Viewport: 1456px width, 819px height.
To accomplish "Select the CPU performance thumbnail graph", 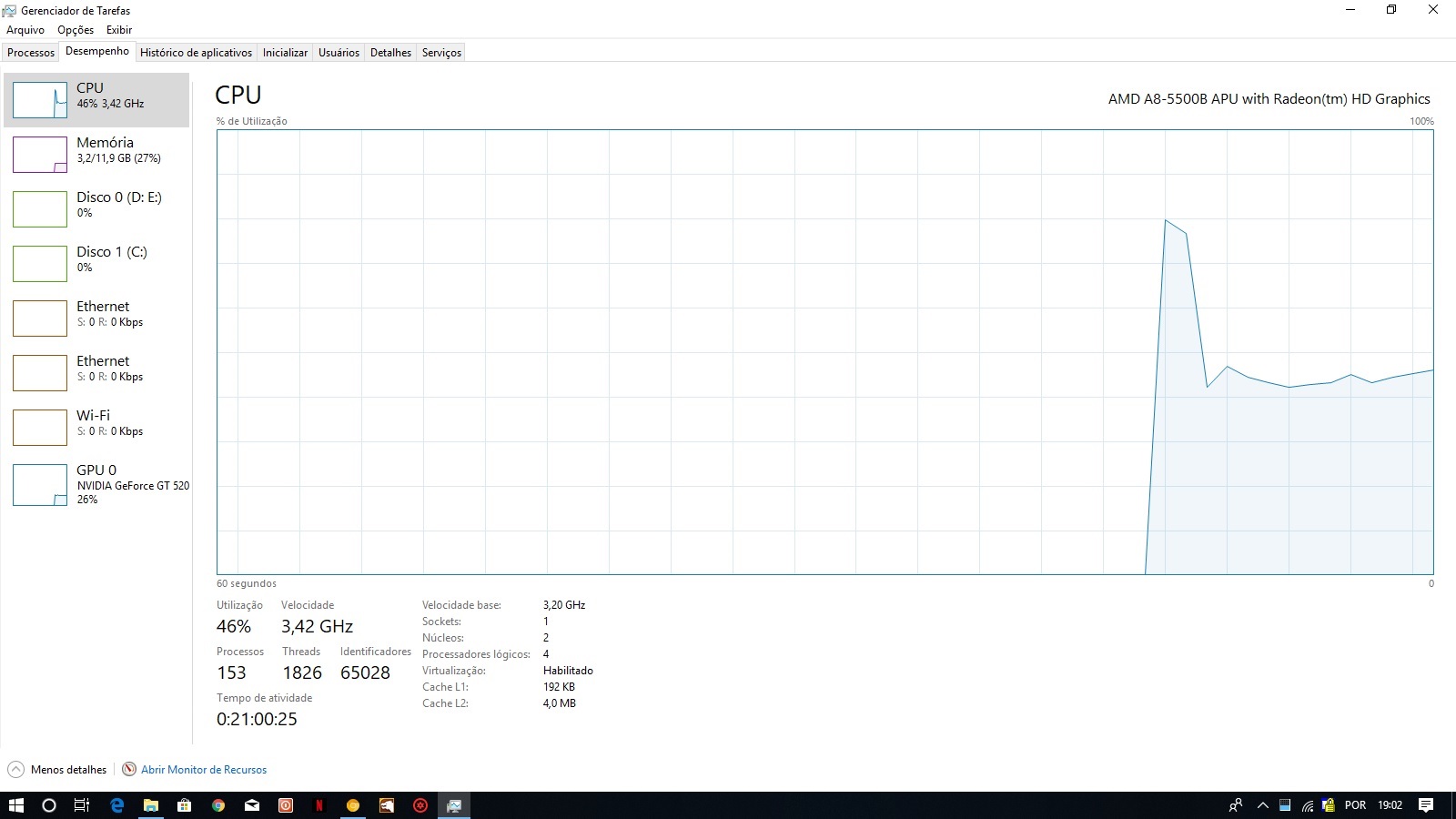I will [40, 100].
